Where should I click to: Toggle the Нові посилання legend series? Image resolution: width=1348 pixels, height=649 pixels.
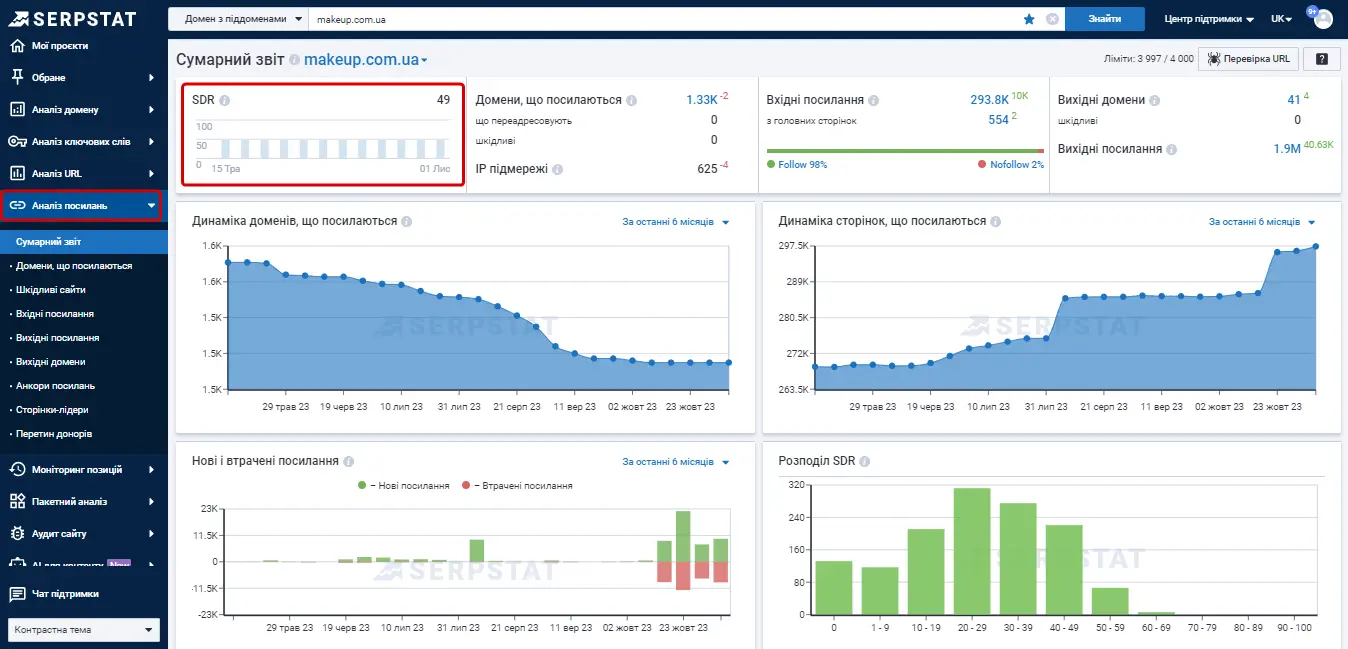pyautogui.click(x=403, y=485)
